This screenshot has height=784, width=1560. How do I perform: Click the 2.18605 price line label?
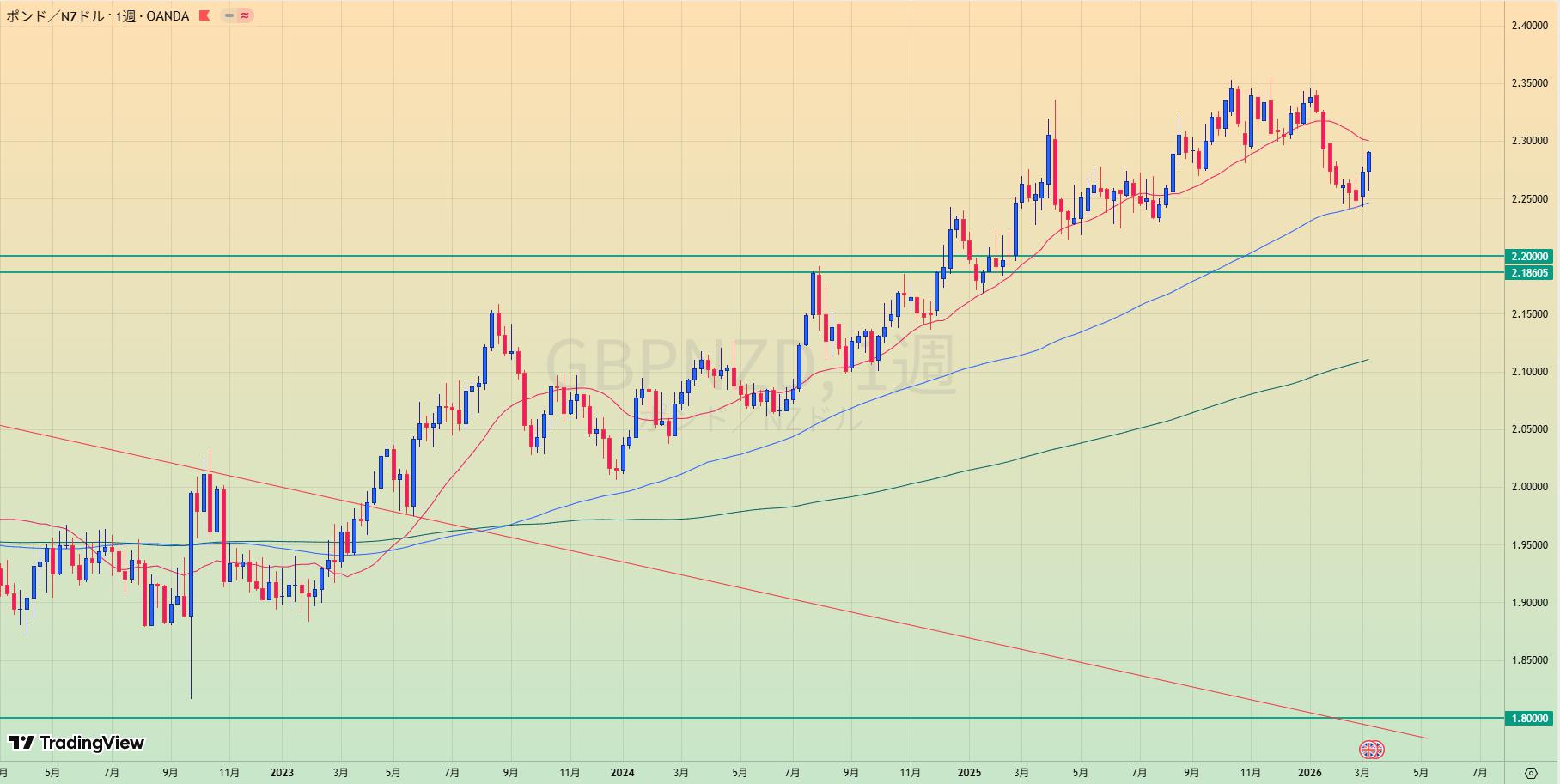[x=1529, y=273]
